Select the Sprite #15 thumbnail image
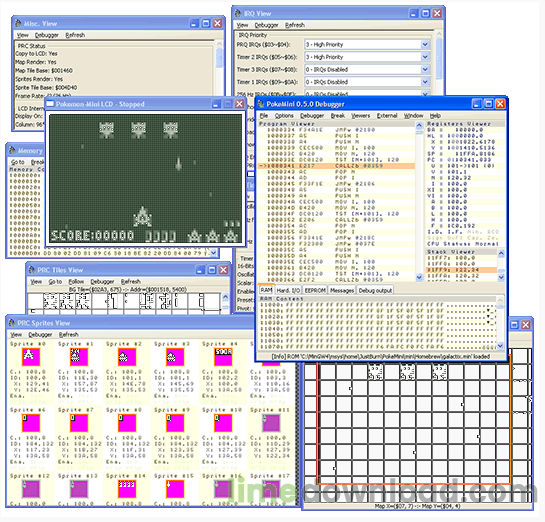 tap(175, 489)
